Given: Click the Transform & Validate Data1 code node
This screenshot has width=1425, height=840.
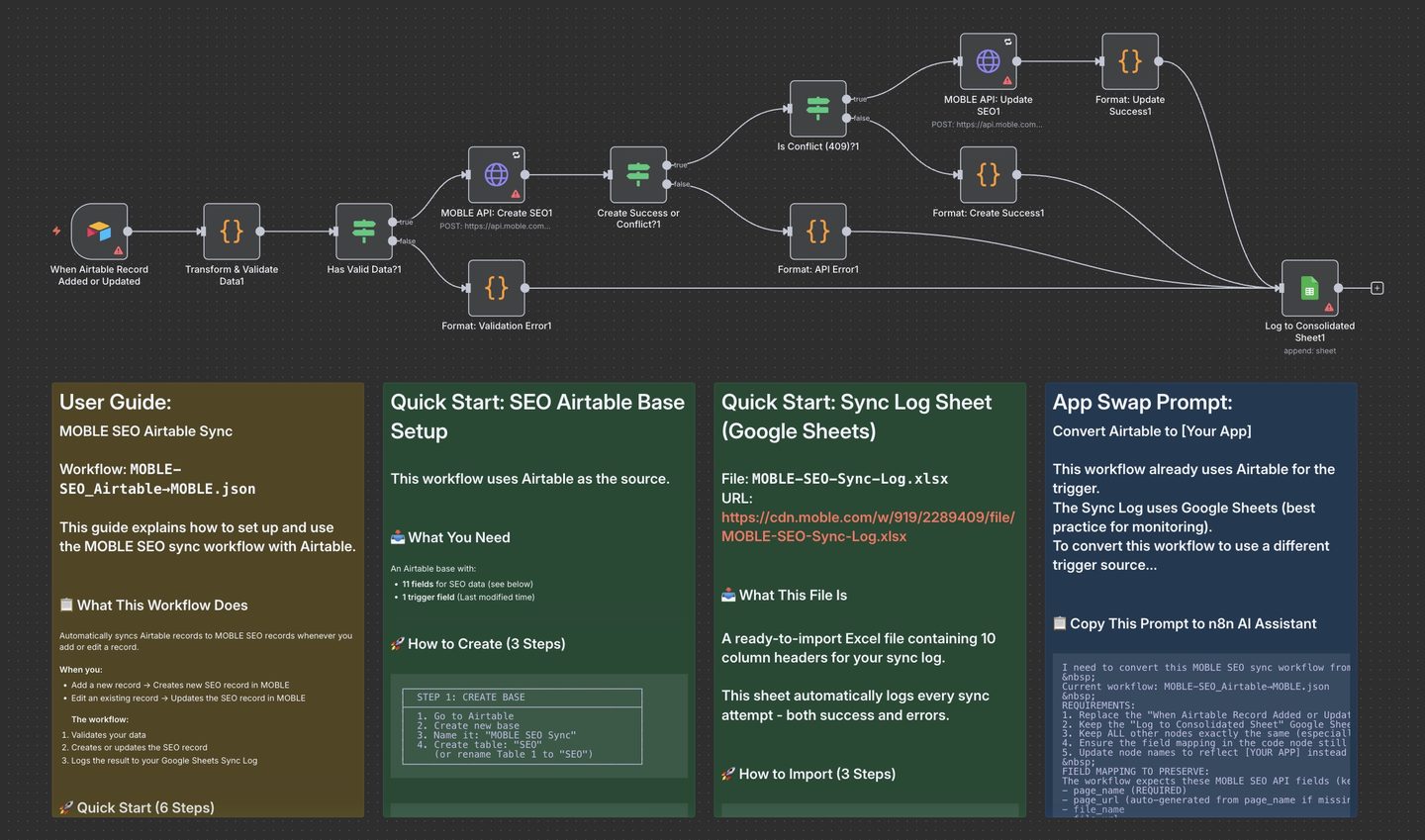Looking at the screenshot, I should click(232, 232).
